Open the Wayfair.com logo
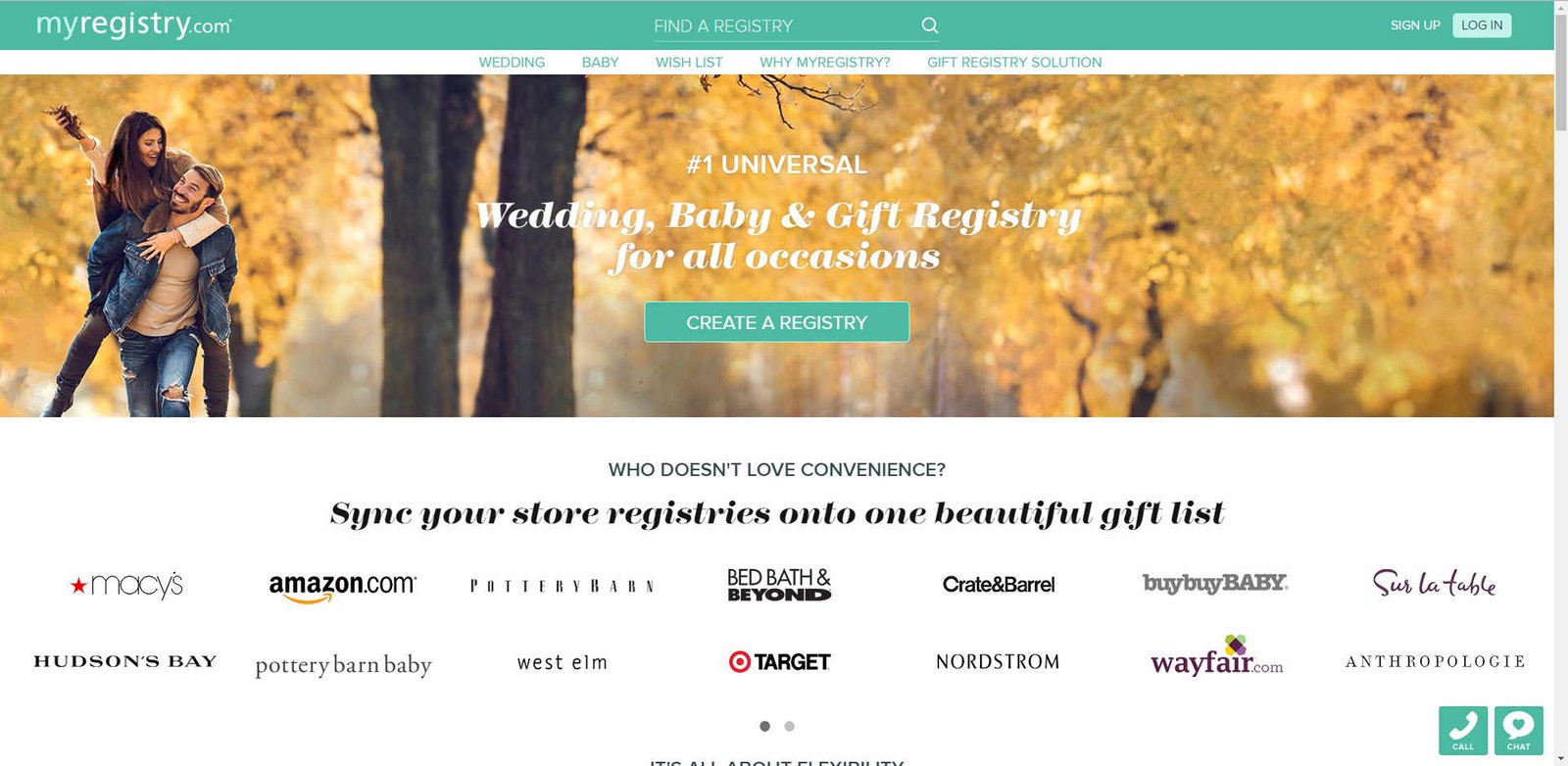 (1216, 657)
